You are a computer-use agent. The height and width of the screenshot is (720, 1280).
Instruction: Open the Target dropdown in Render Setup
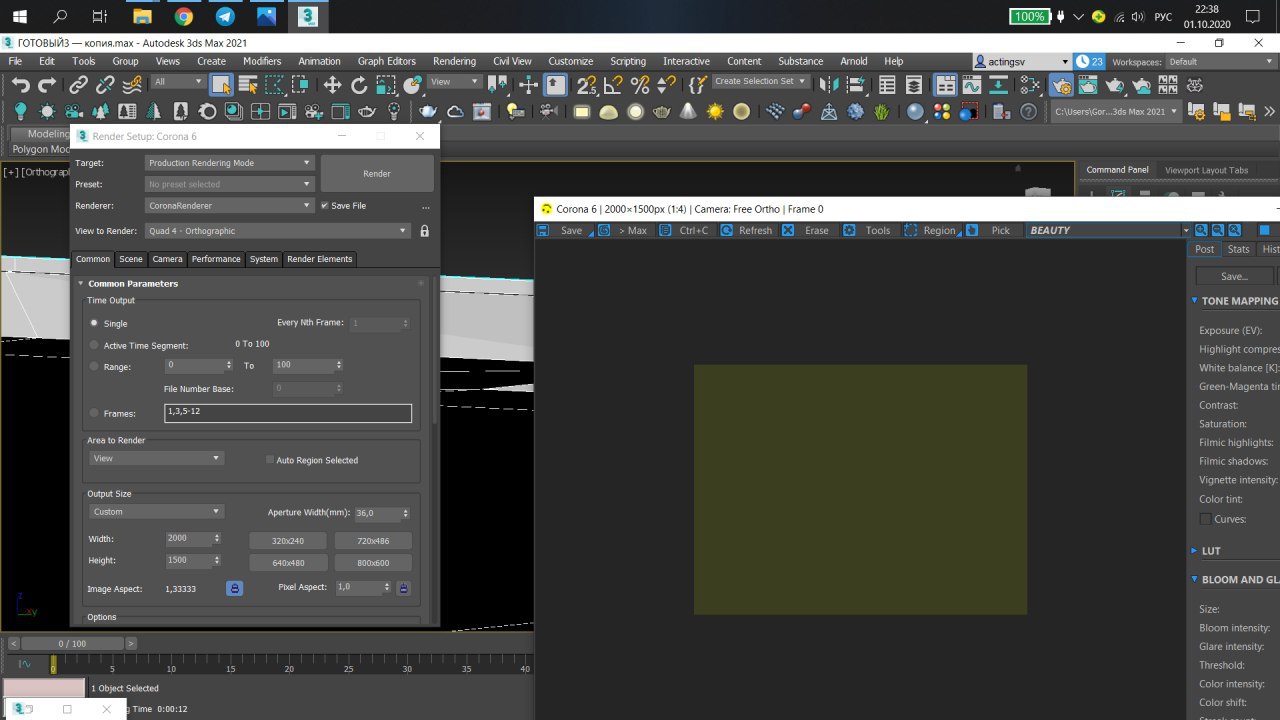230,163
